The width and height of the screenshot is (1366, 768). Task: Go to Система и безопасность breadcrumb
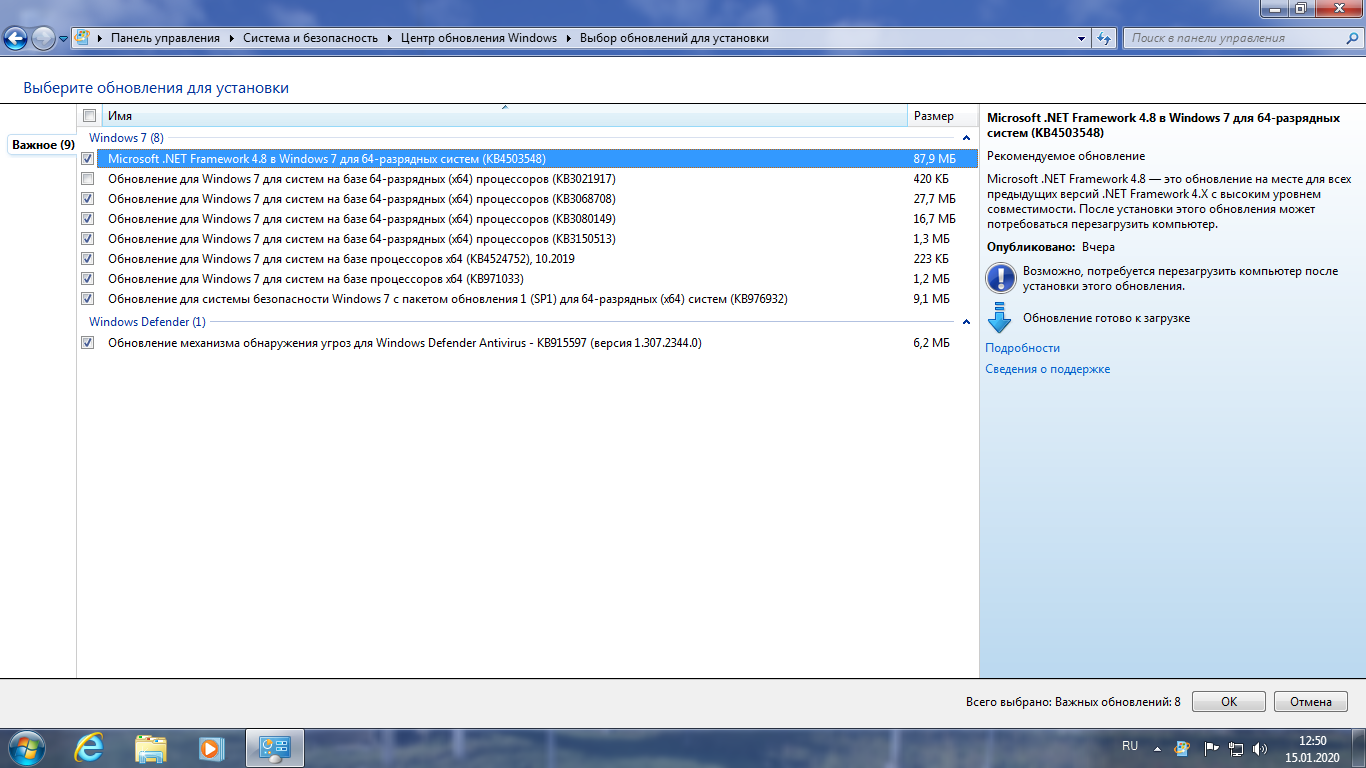click(310, 38)
